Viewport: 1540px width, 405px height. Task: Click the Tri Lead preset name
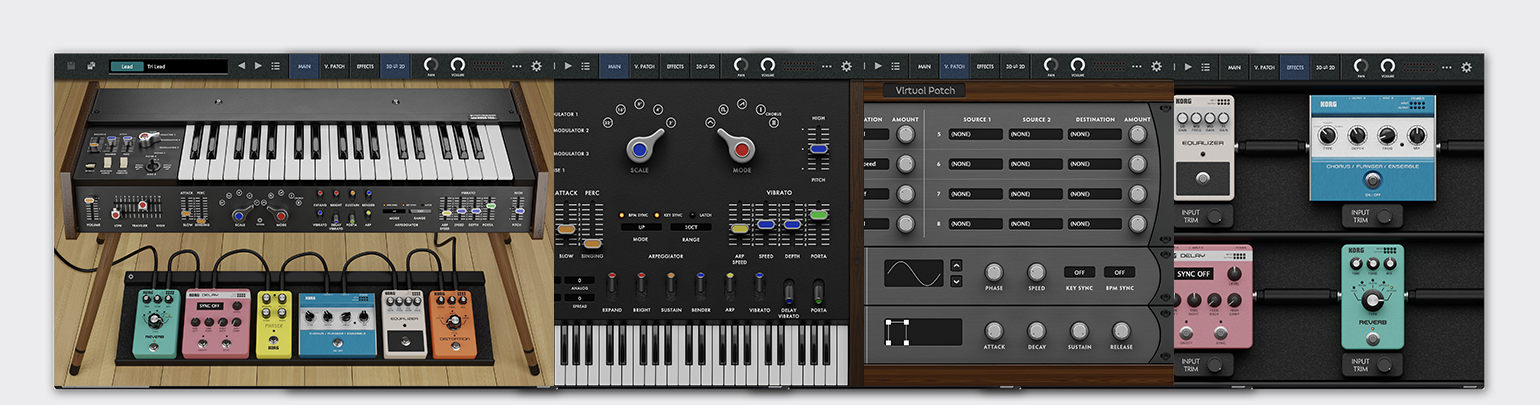point(156,66)
